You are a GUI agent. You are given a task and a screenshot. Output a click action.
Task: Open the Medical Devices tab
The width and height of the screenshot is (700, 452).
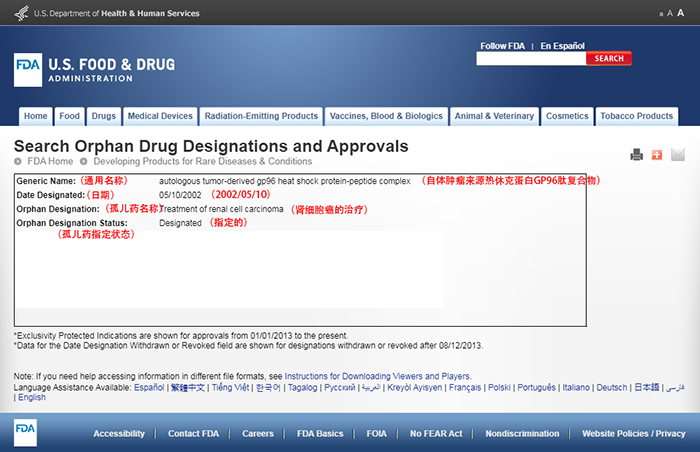160,116
